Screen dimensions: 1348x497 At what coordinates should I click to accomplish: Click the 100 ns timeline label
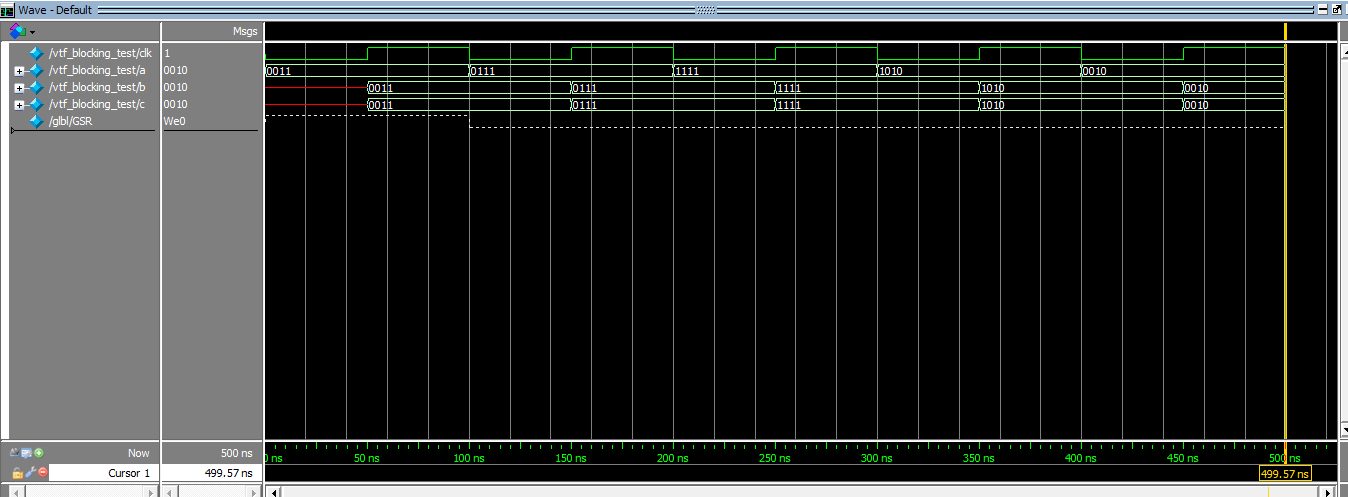tap(468, 458)
